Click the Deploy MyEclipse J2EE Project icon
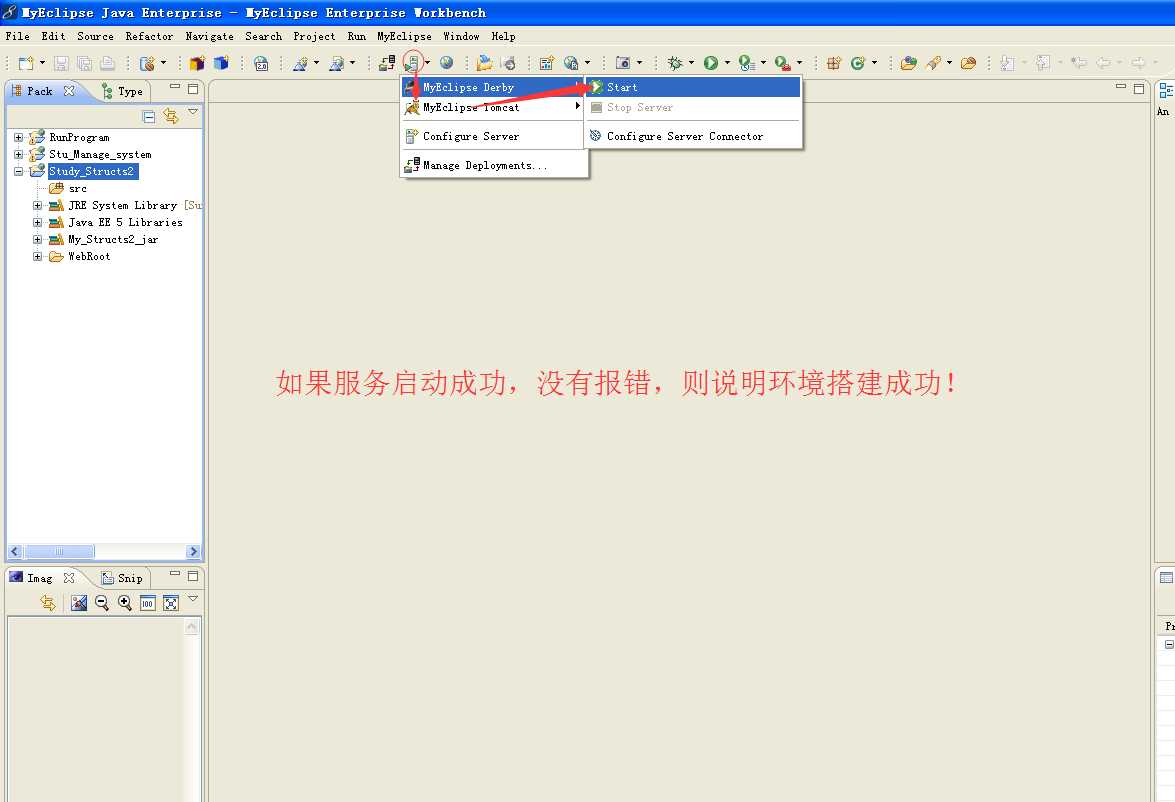1175x802 pixels. 387,64
